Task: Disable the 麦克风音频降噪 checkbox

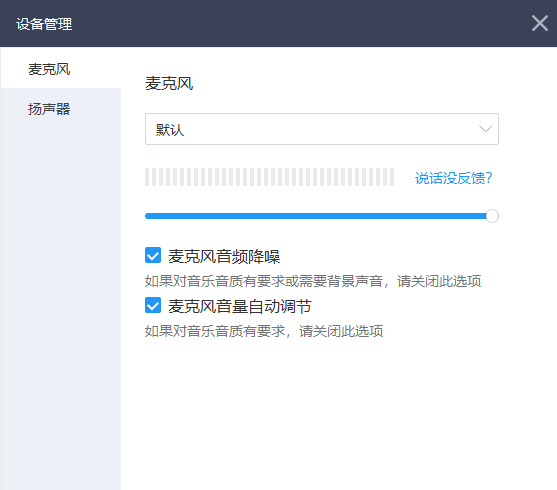Action: (x=153, y=255)
